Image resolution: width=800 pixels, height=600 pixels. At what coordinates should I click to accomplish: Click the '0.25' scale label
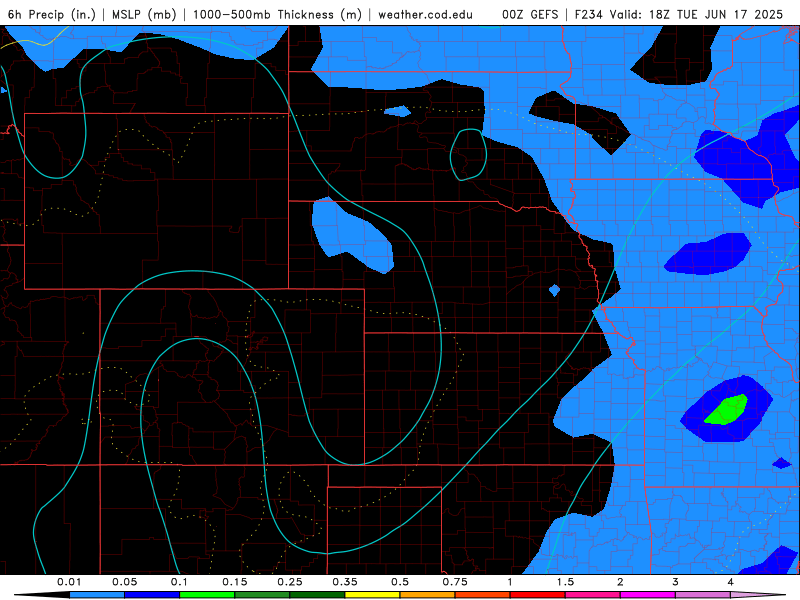[290, 582]
